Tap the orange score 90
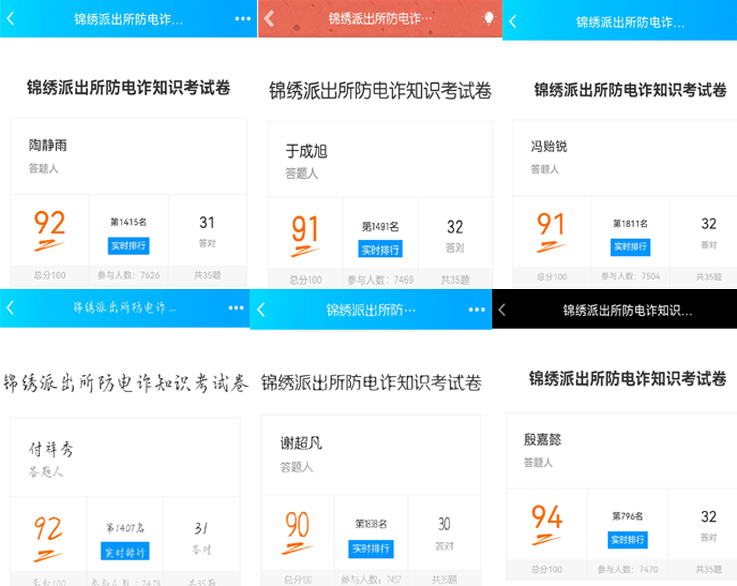737x586 pixels. 297,525
